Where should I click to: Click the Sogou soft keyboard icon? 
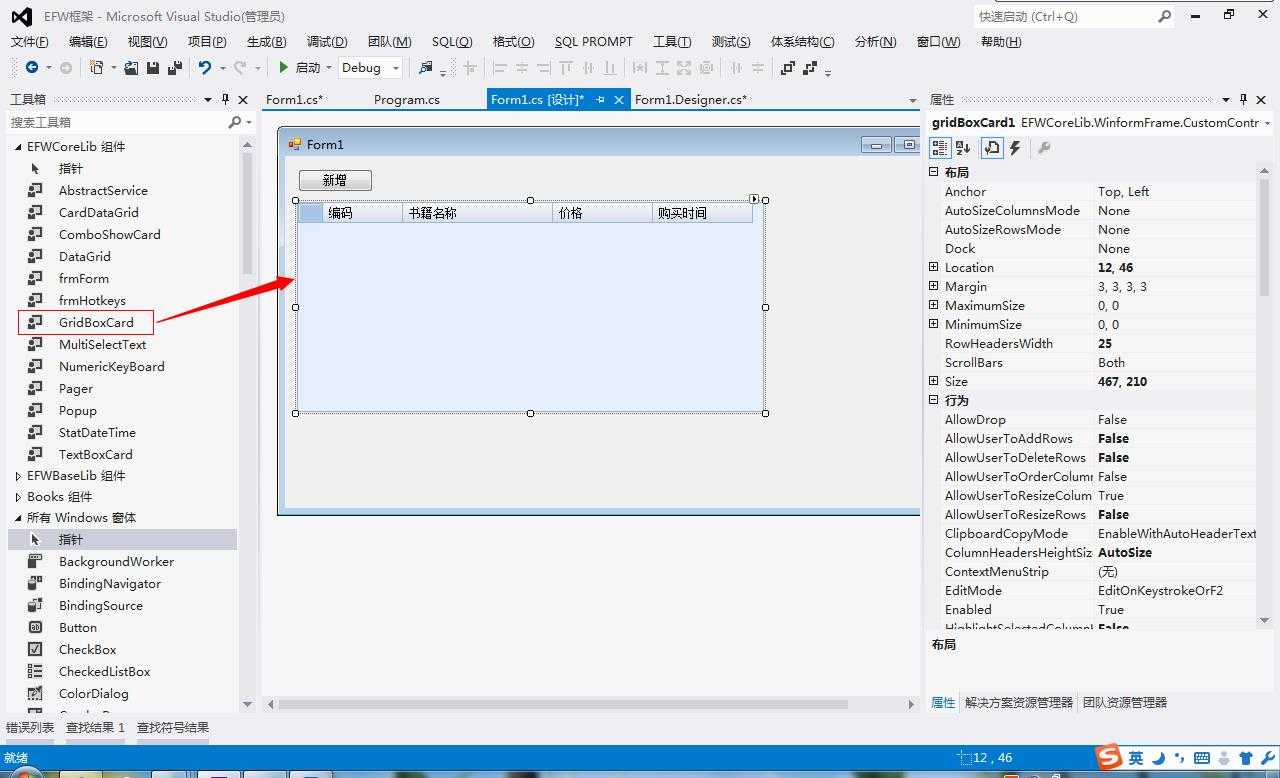pos(1202,758)
